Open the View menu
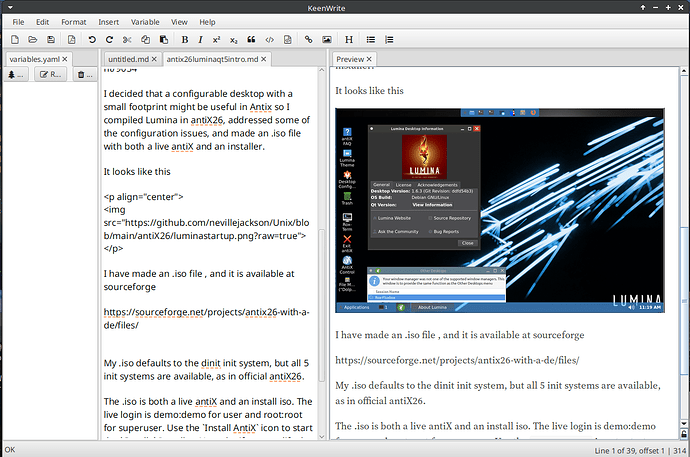Screen dimensions: 690x457 [x=179, y=22]
